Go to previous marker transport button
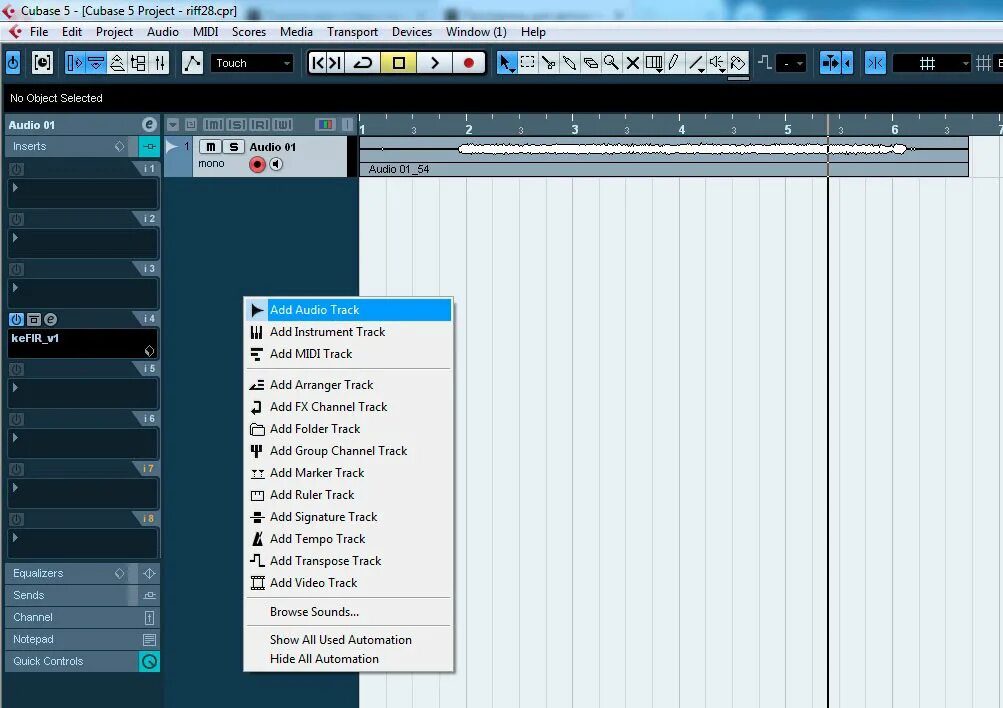 [x=317, y=63]
